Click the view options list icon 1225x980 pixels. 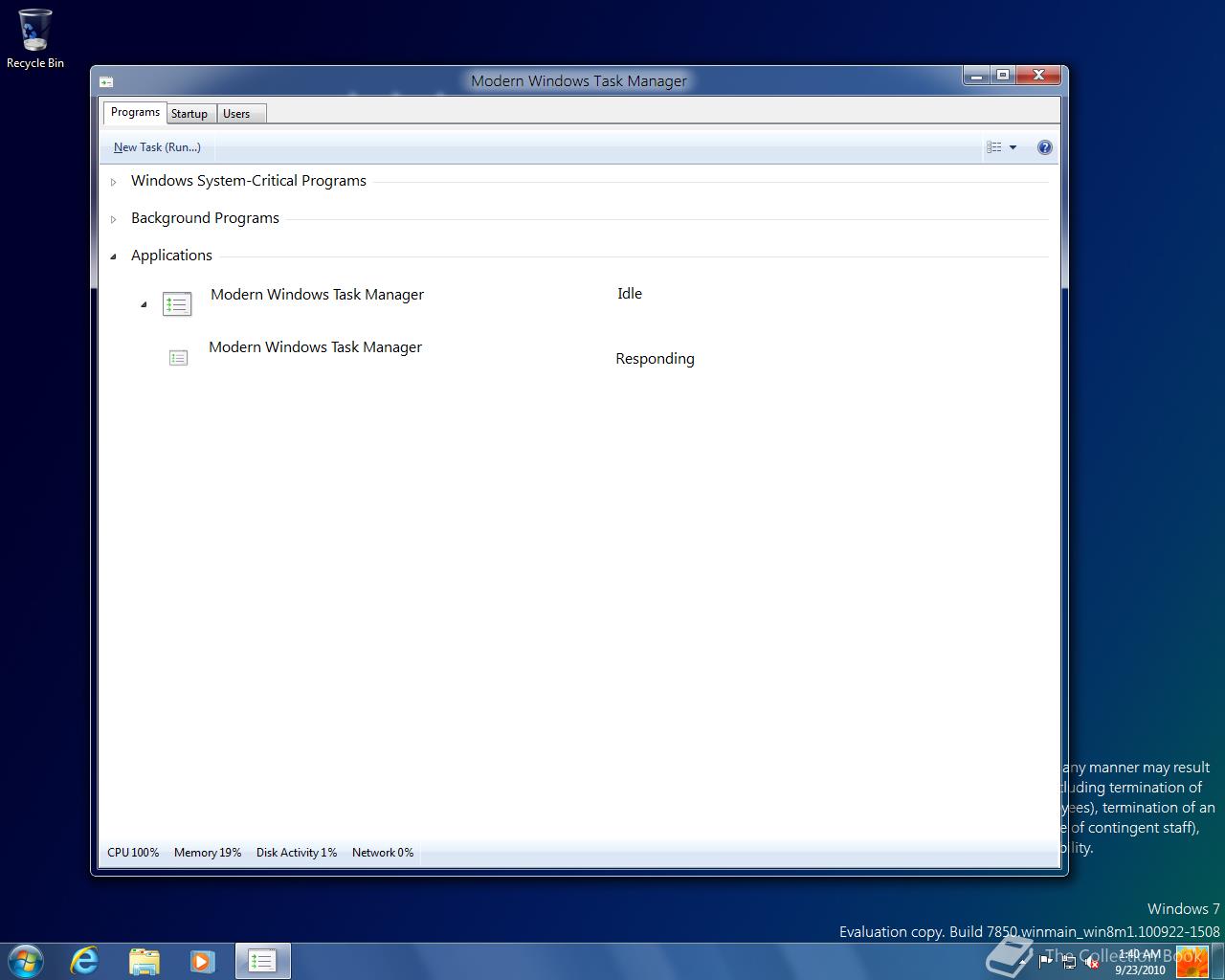pyautogui.click(x=994, y=147)
